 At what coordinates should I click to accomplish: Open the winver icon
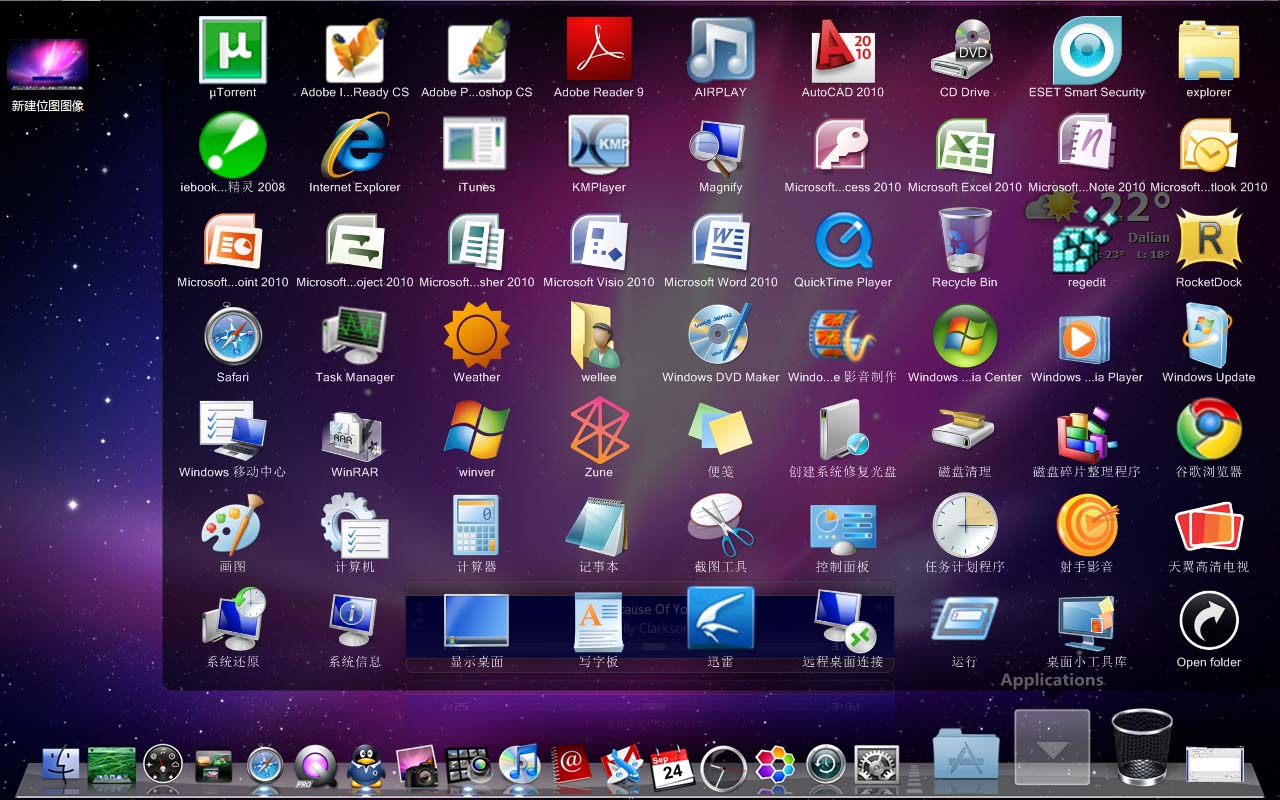coord(477,430)
